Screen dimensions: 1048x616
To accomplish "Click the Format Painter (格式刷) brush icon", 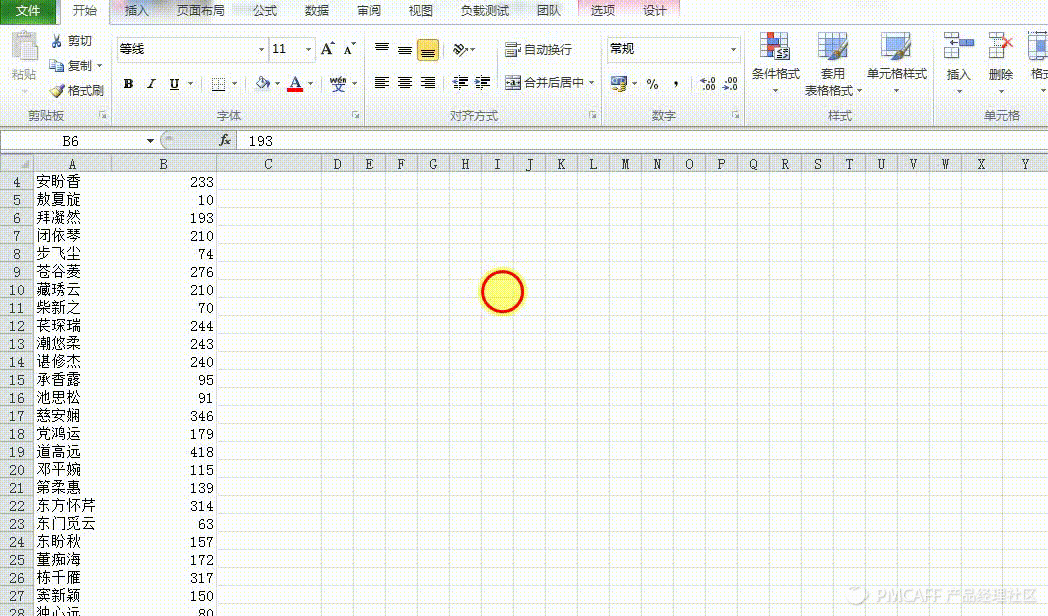I will (x=57, y=91).
